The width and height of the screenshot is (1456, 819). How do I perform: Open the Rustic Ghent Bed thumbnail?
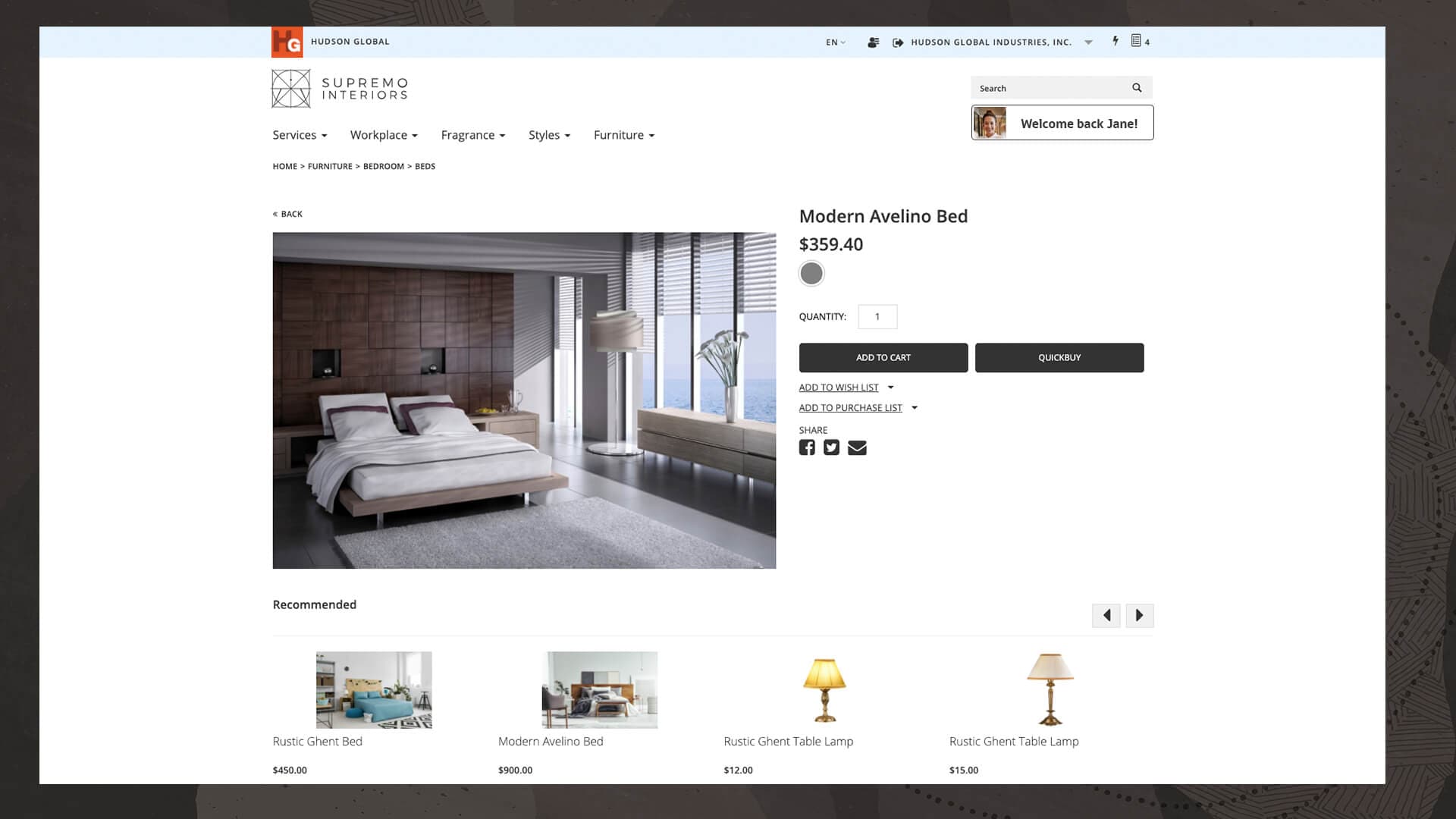[x=374, y=689]
